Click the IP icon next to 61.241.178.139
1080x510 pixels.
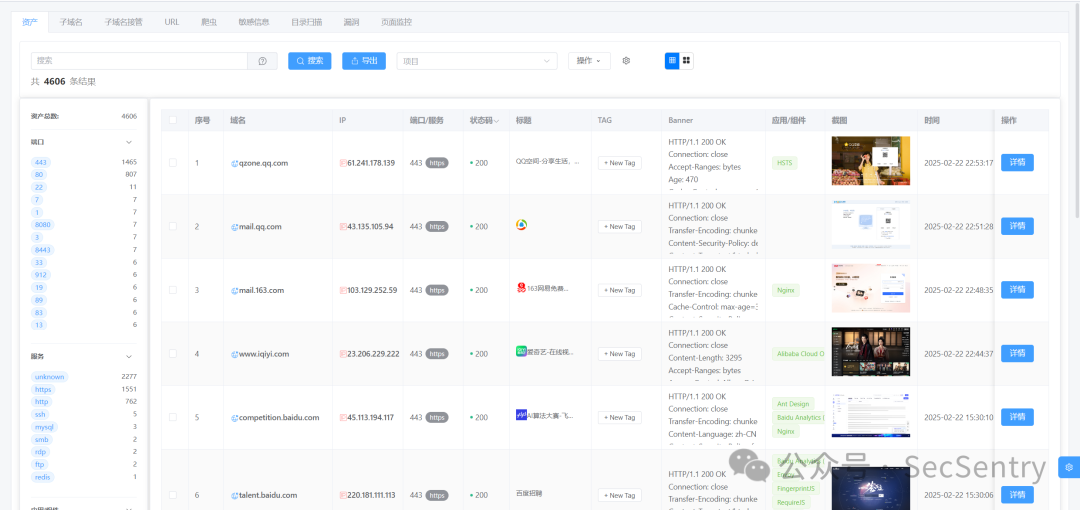343,163
